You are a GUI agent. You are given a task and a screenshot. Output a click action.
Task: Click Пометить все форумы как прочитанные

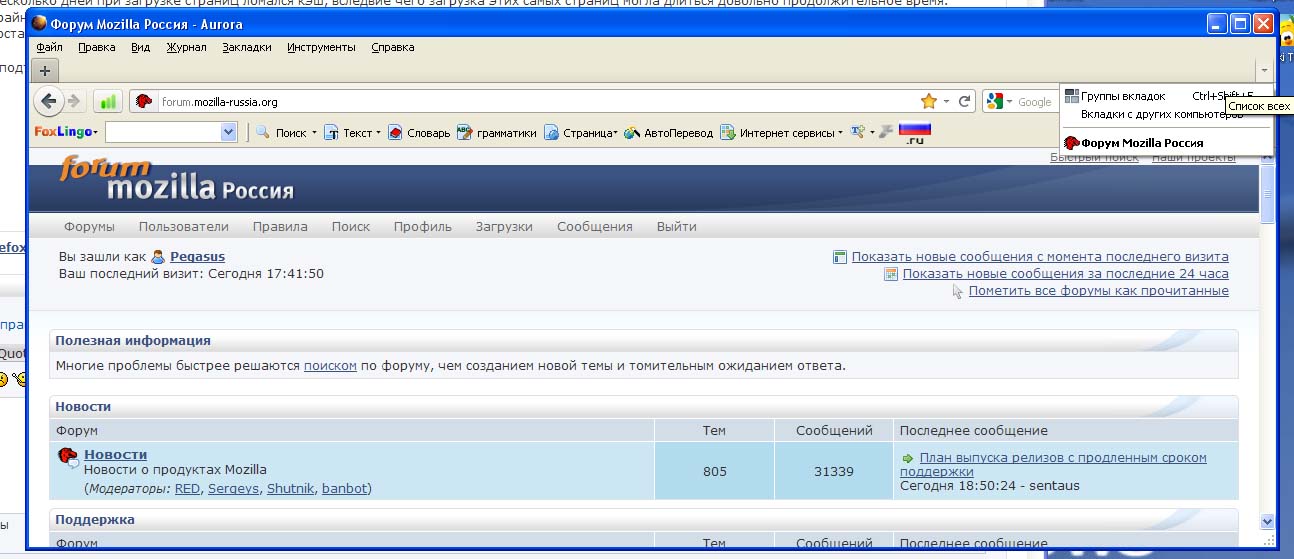[x=1098, y=291]
